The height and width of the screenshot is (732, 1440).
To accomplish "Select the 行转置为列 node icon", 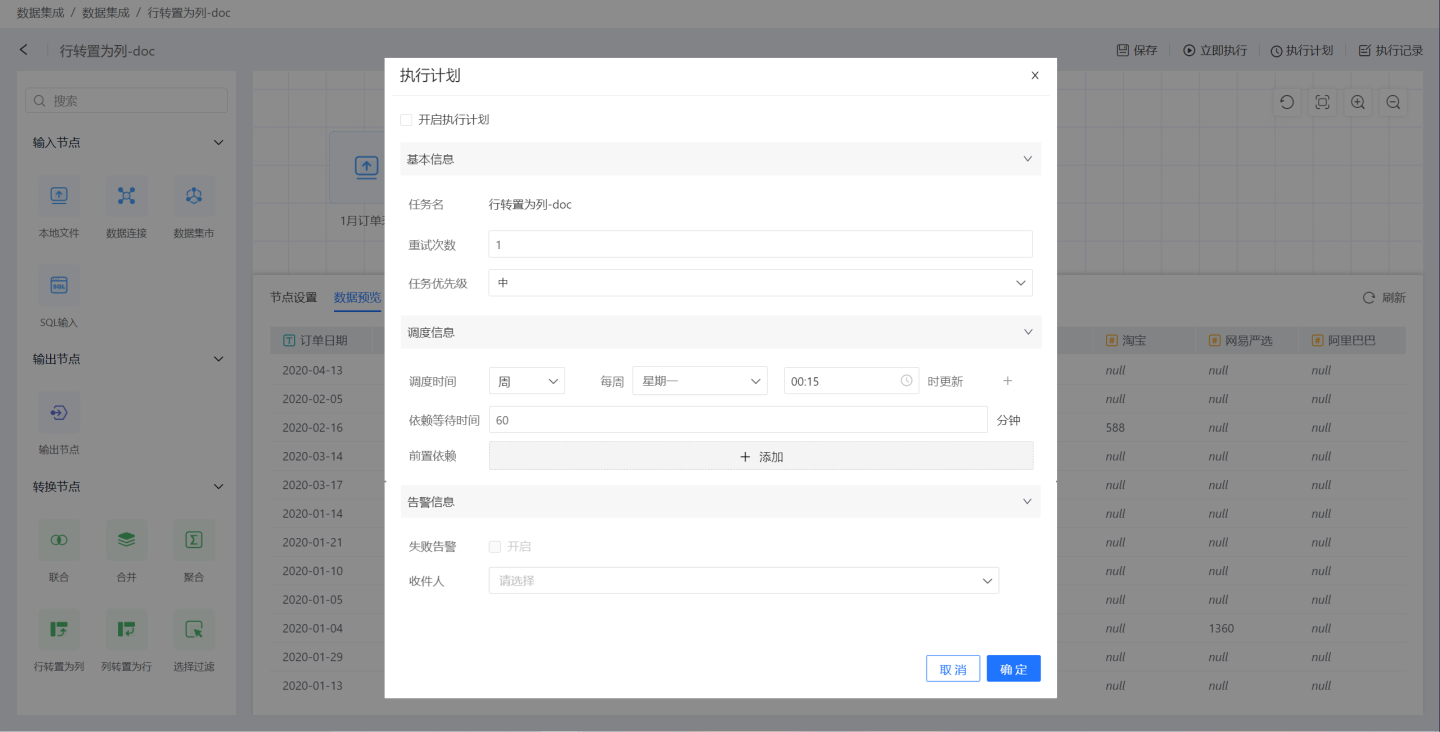I will coord(59,630).
